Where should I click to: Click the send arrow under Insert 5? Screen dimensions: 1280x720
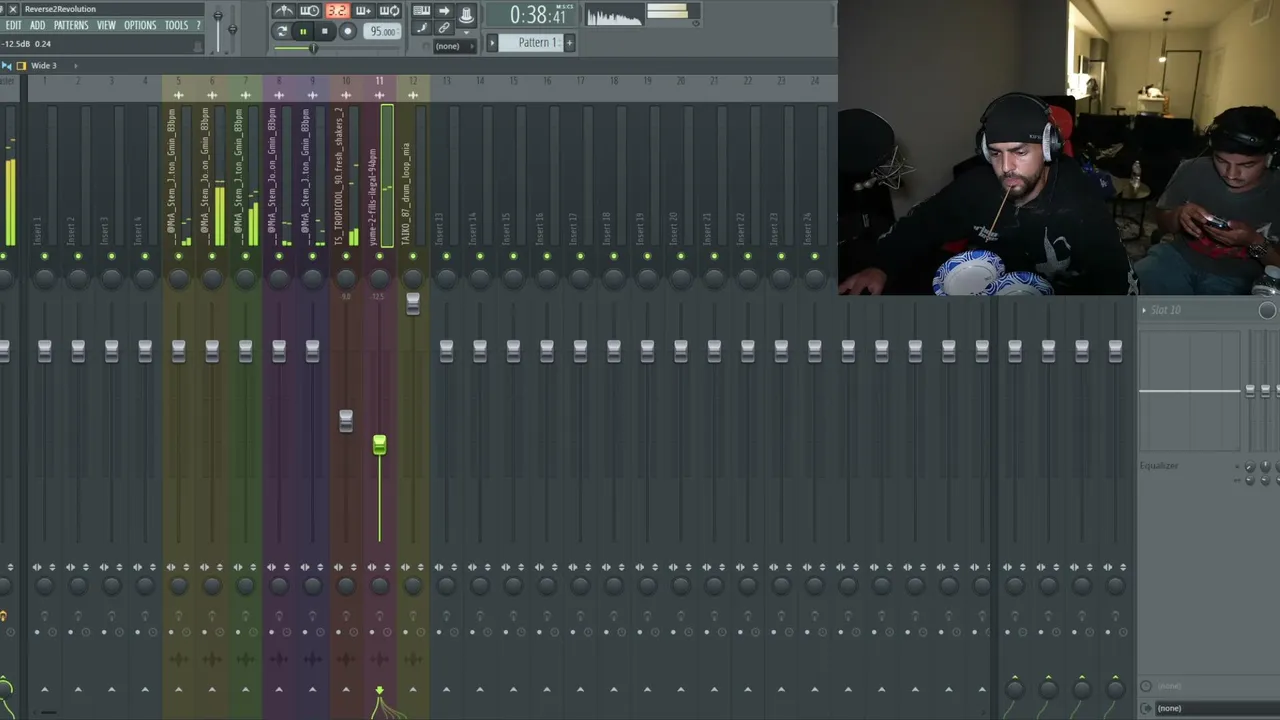(178, 689)
